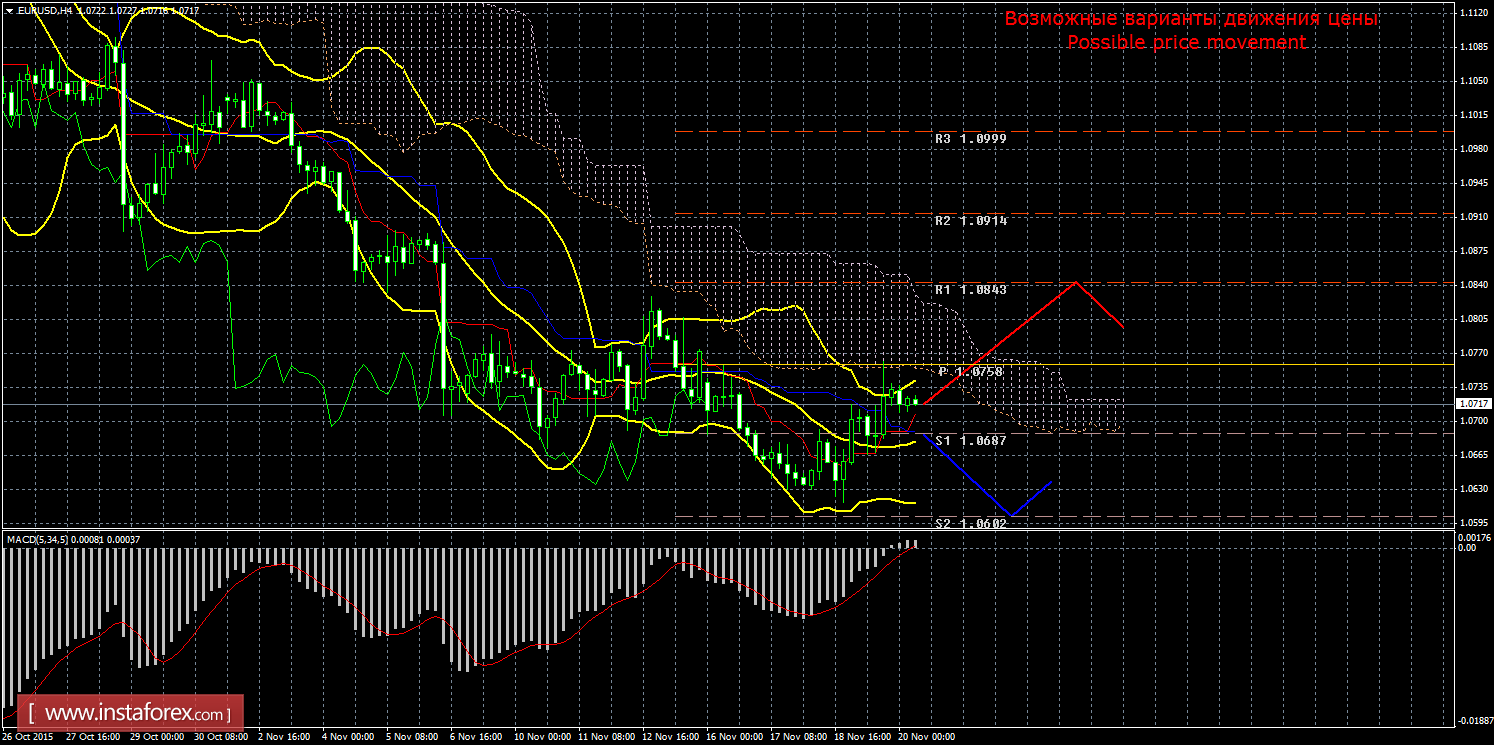The width and height of the screenshot is (1494, 745).
Task: Click the 1.1050 value on price scale
Action: click(x=1472, y=81)
